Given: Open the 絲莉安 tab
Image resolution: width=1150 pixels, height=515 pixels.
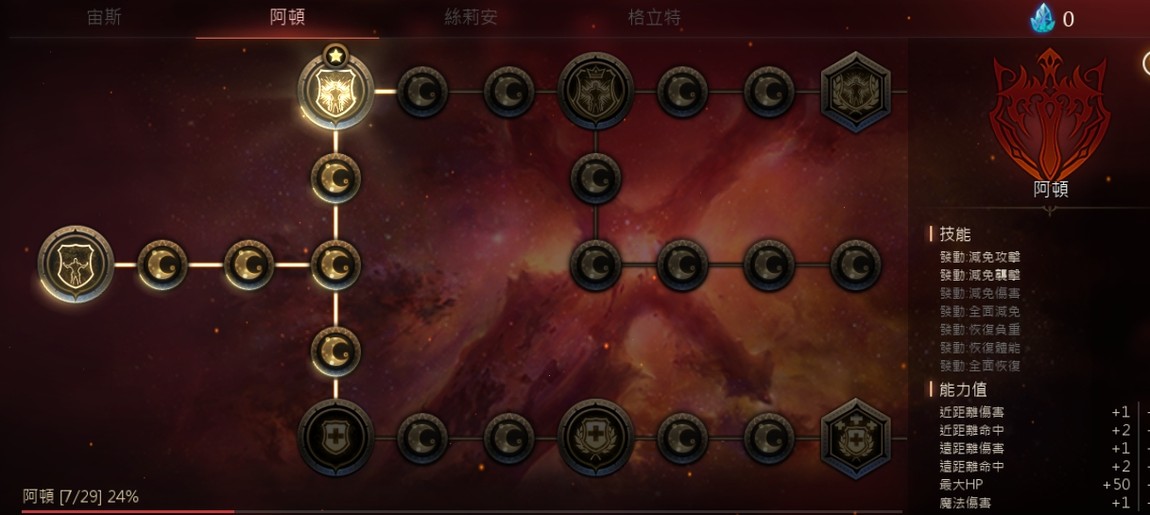Looking at the screenshot, I should 471,18.
